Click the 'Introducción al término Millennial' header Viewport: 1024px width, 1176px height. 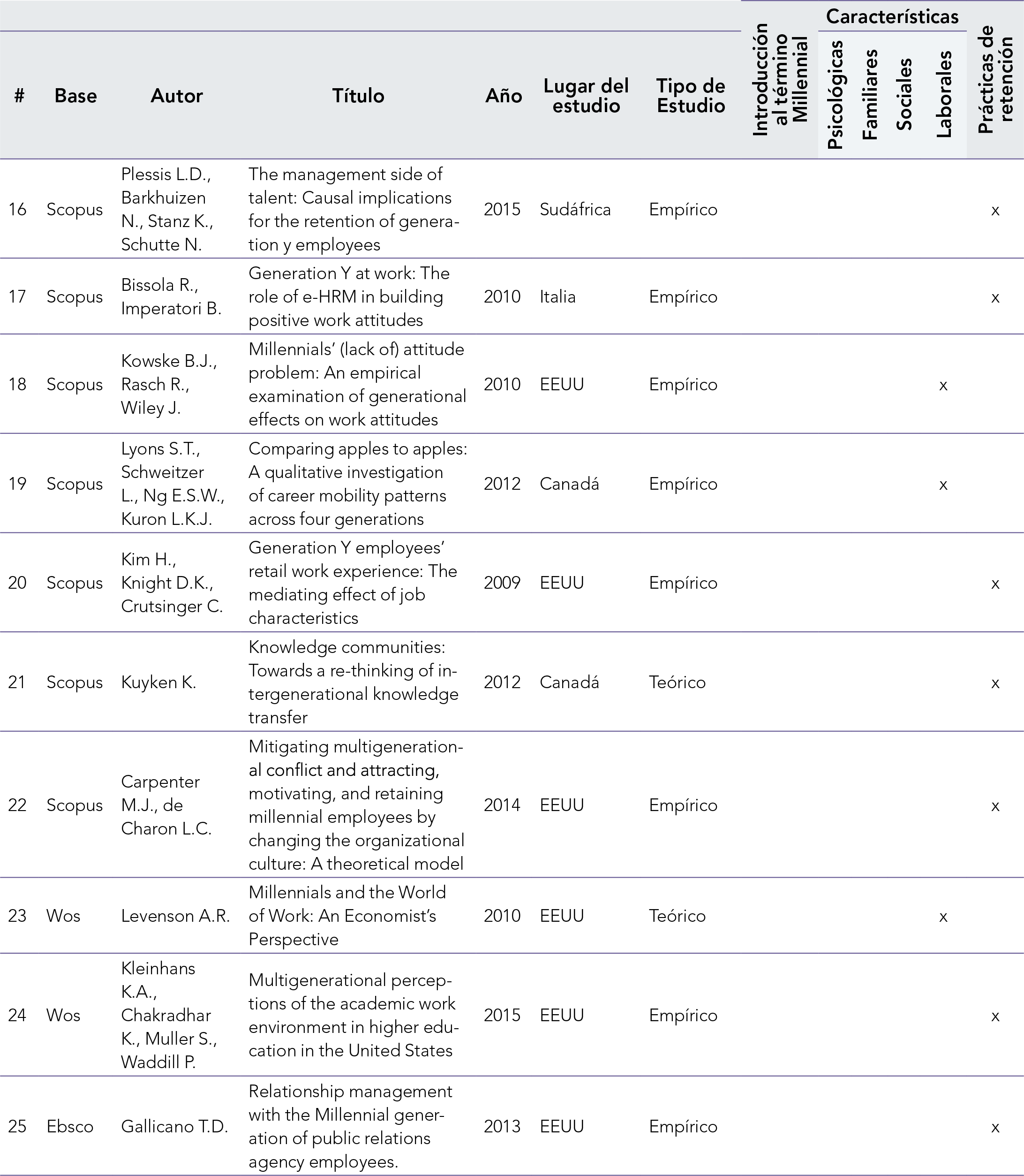[x=779, y=80]
